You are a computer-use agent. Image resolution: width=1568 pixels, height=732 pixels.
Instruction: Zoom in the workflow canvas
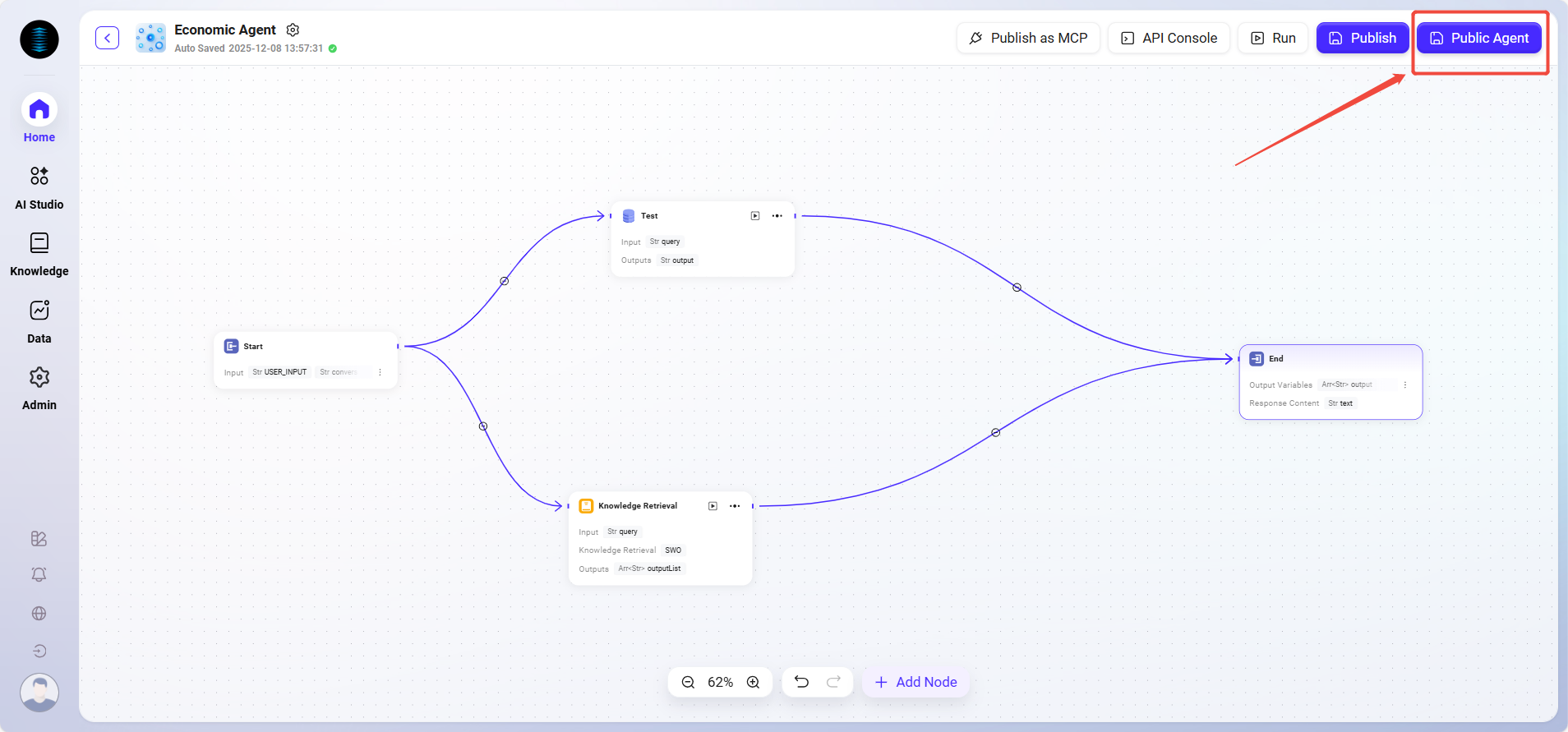[753, 682]
